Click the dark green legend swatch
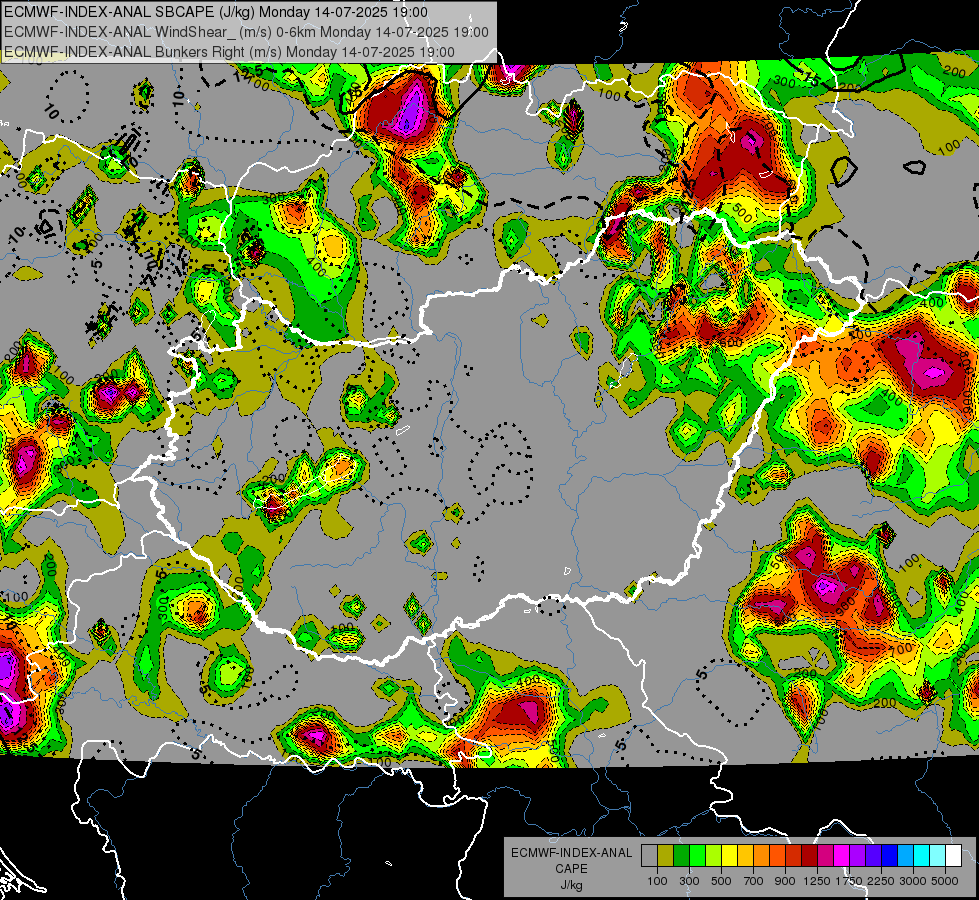The image size is (979, 900). pyautogui.click(x=681, y=856)
